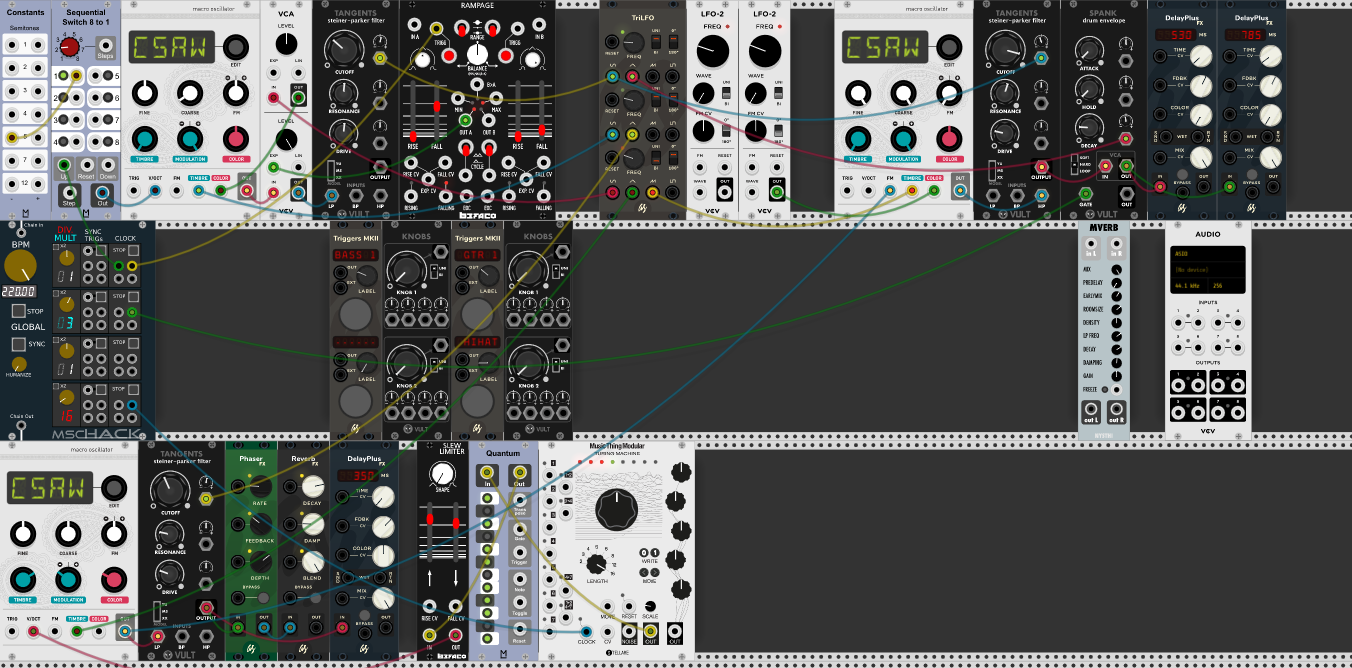1352x668 pixels.
Task: Click the Quantum In jack
Action: [487, 473]
